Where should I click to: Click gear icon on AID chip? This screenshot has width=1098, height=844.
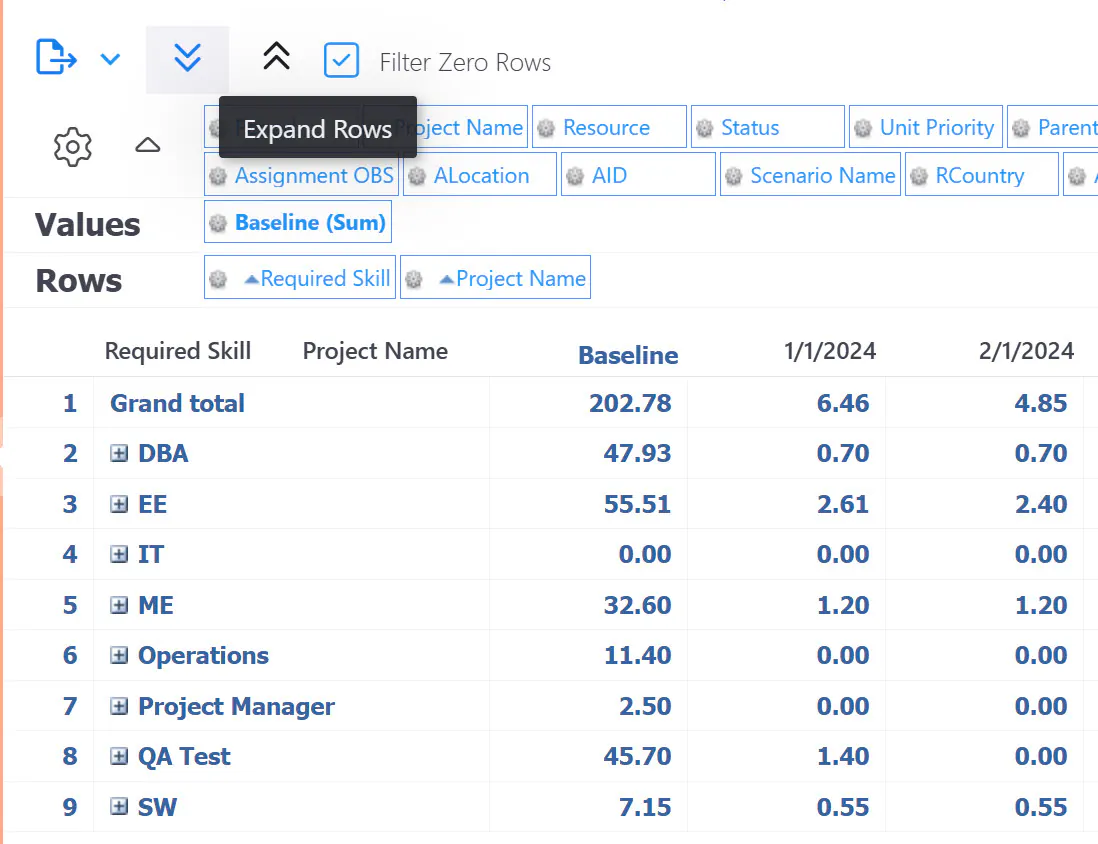click(x=575, y=176)
